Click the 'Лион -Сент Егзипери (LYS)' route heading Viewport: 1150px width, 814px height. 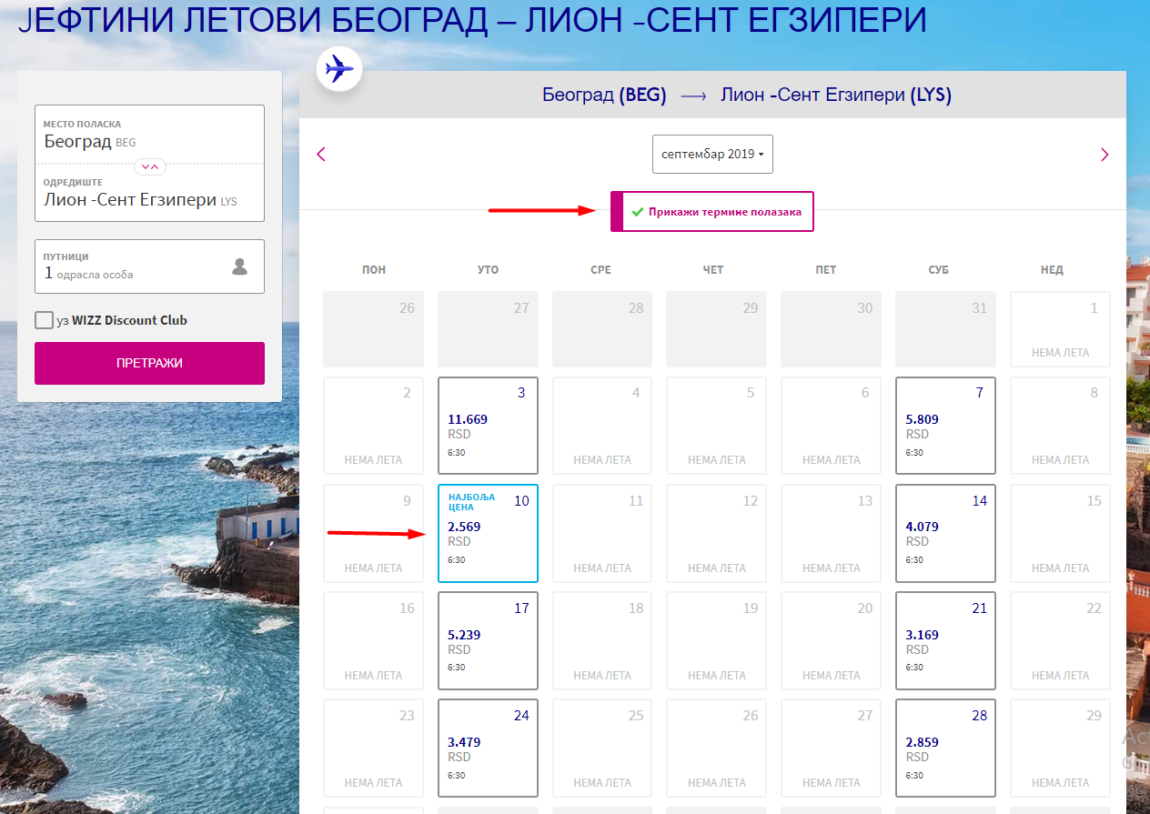coord(835,95)
